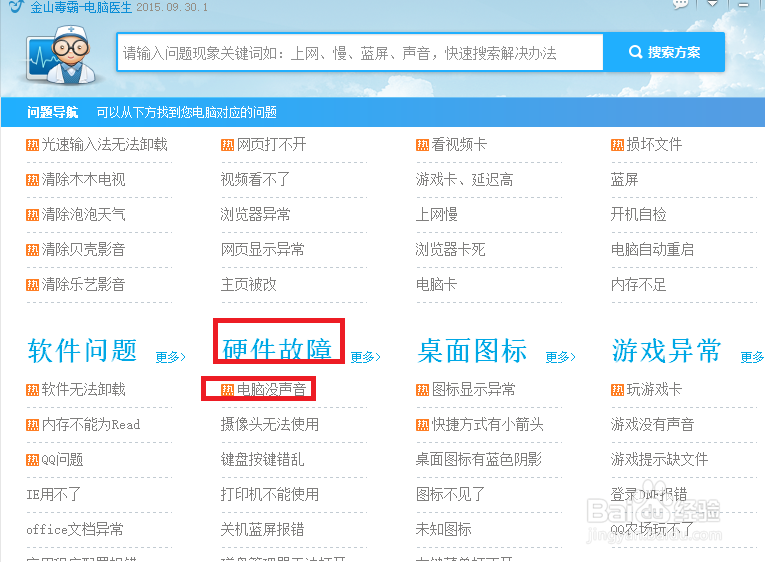
Task: Open the 硬件故障 category heading
Action: [277, 350]
